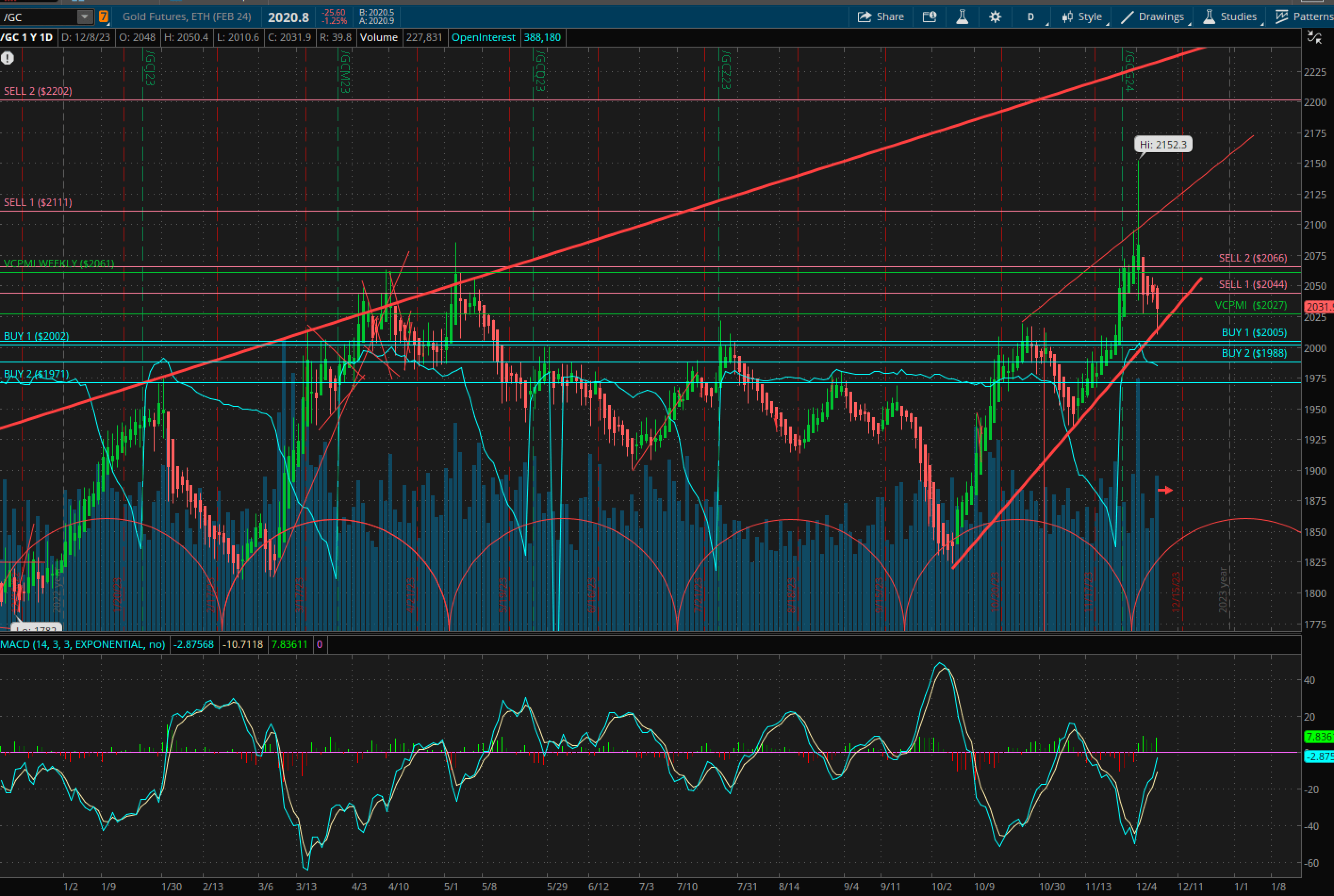Open the Drawings menu
Image resolution: width=1334 pixels, height=896 pixels.
[1153, 16]
